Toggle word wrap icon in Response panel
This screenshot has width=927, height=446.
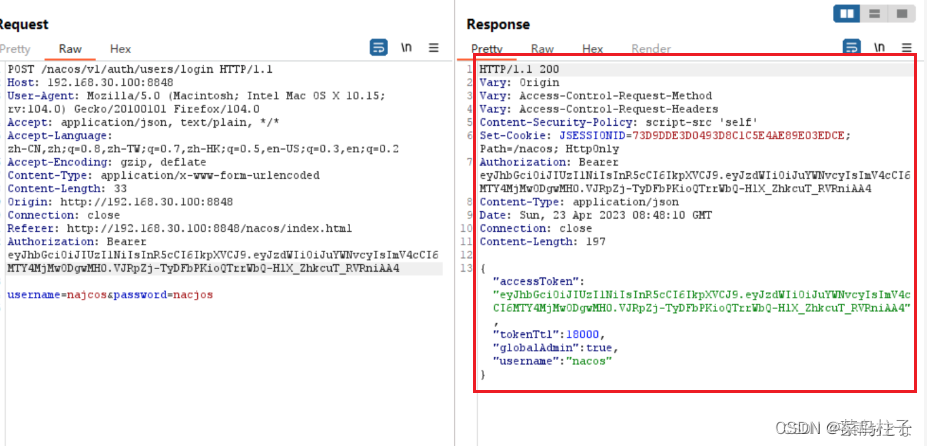(x=851, y=48)
